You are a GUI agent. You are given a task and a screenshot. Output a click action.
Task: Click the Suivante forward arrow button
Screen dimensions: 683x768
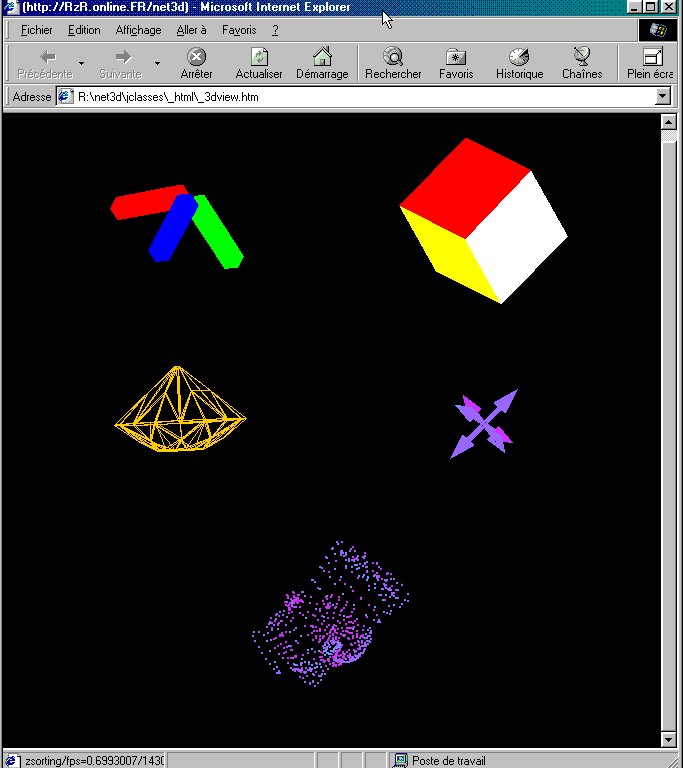pyautogui.click(x=121, y=64)
